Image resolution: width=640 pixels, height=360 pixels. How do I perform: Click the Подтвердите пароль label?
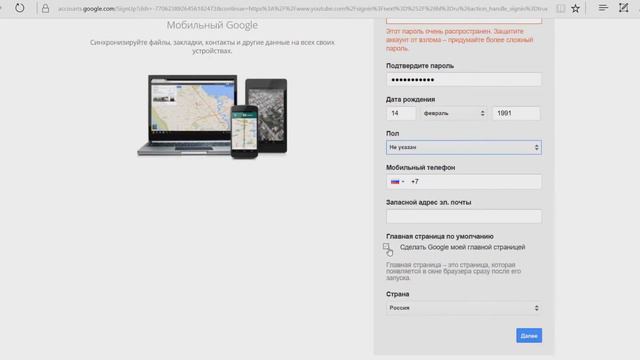(x=420, y=66)
